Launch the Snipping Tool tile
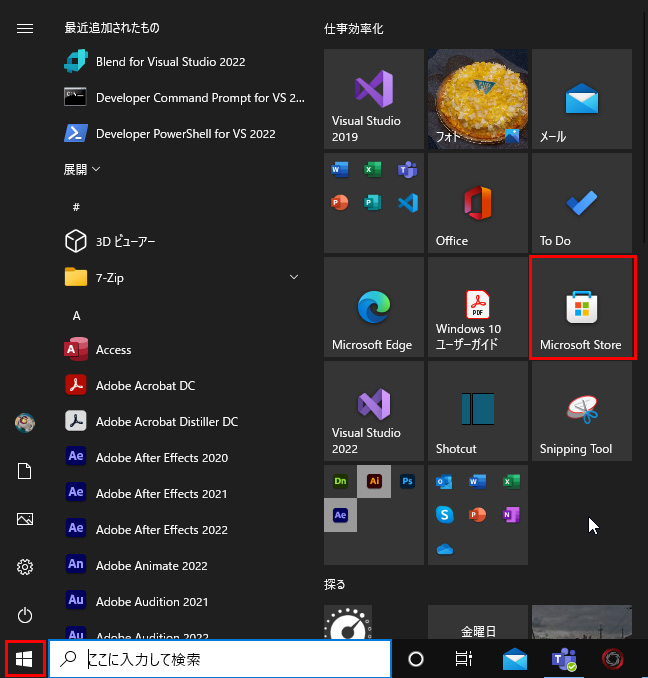Viewport: 648px width, 678px height. [582, 411]
